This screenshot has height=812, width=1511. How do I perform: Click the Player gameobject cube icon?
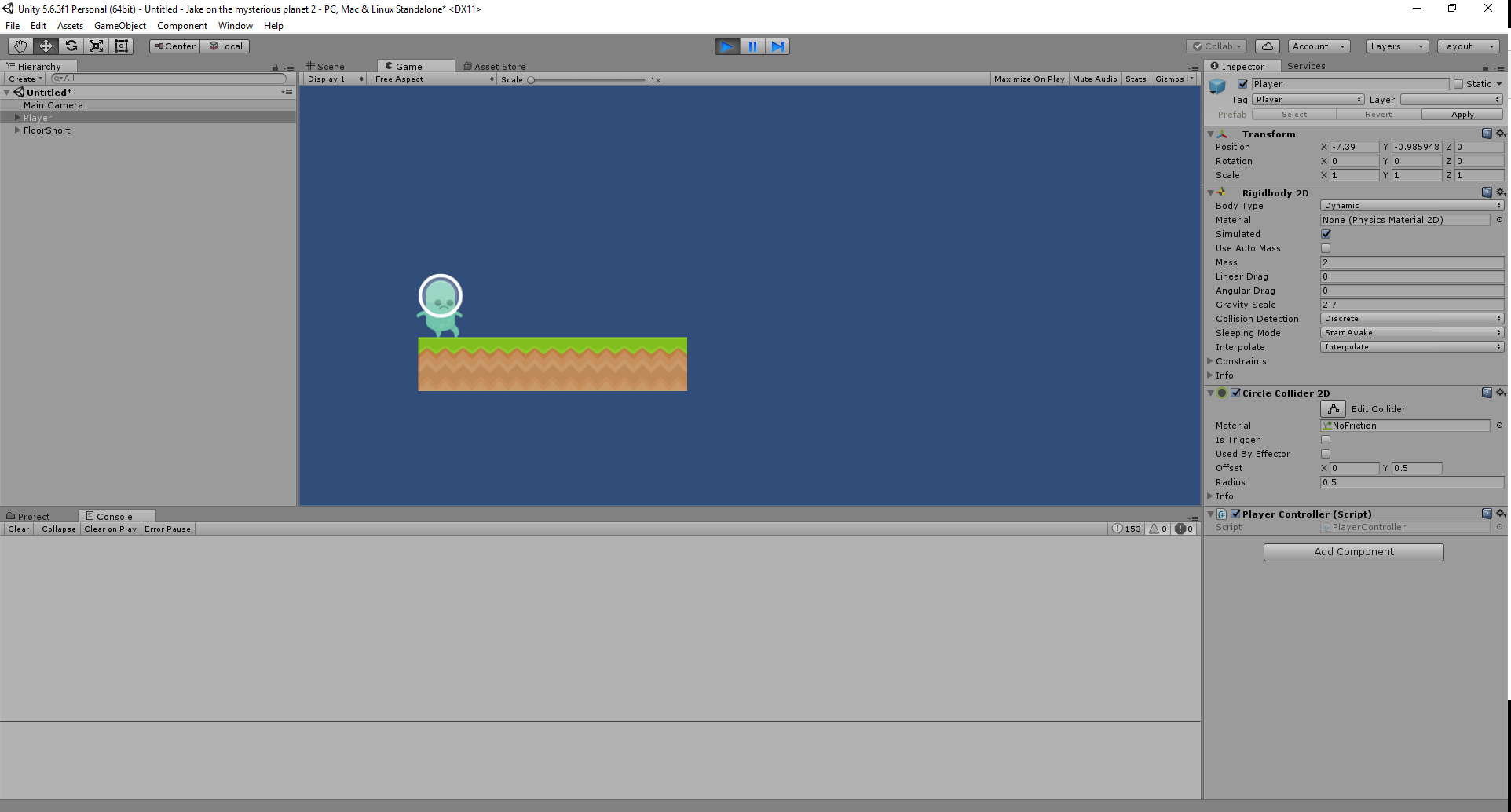pos(1217,86)
